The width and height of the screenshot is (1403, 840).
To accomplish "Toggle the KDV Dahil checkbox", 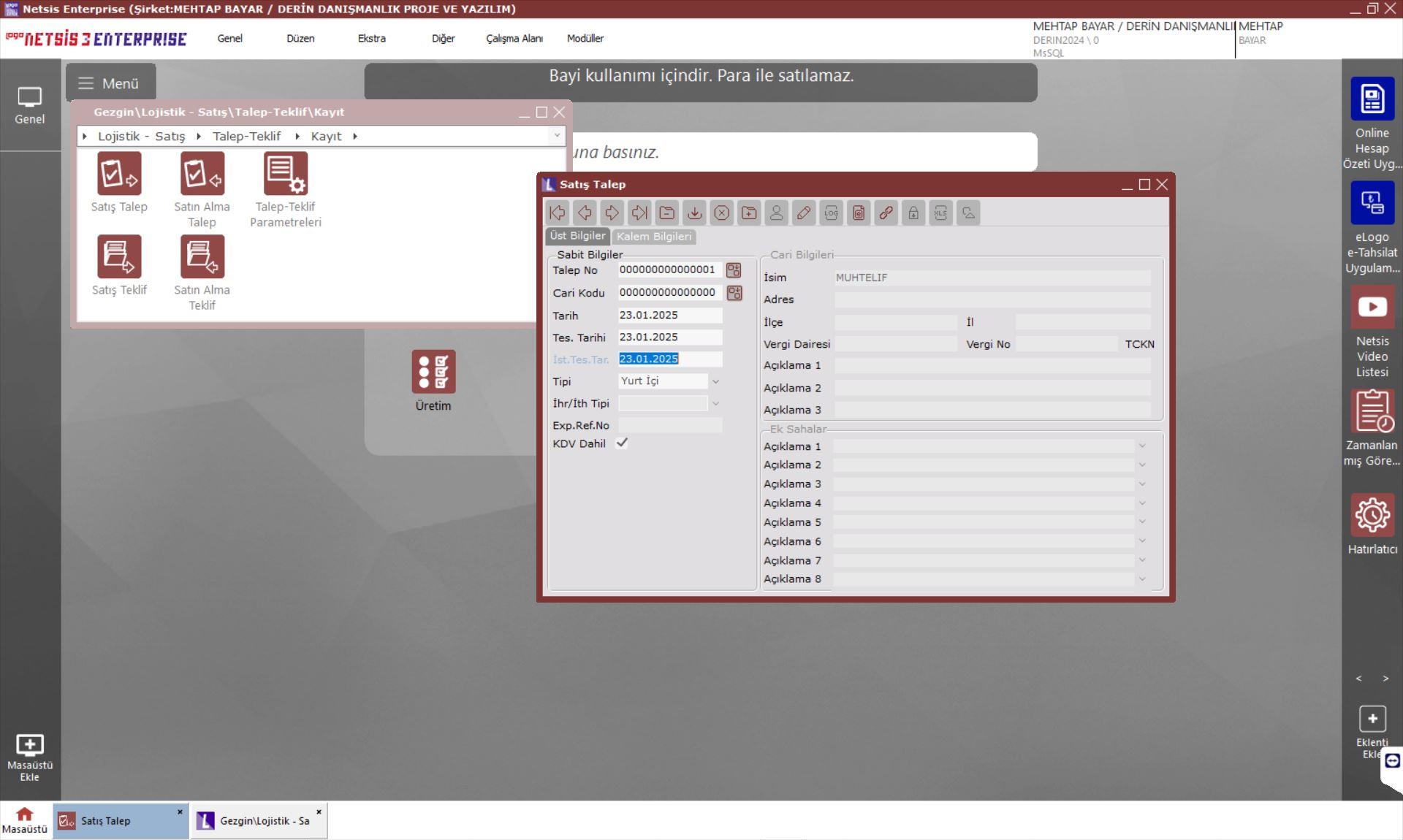I will coord(622,443).
